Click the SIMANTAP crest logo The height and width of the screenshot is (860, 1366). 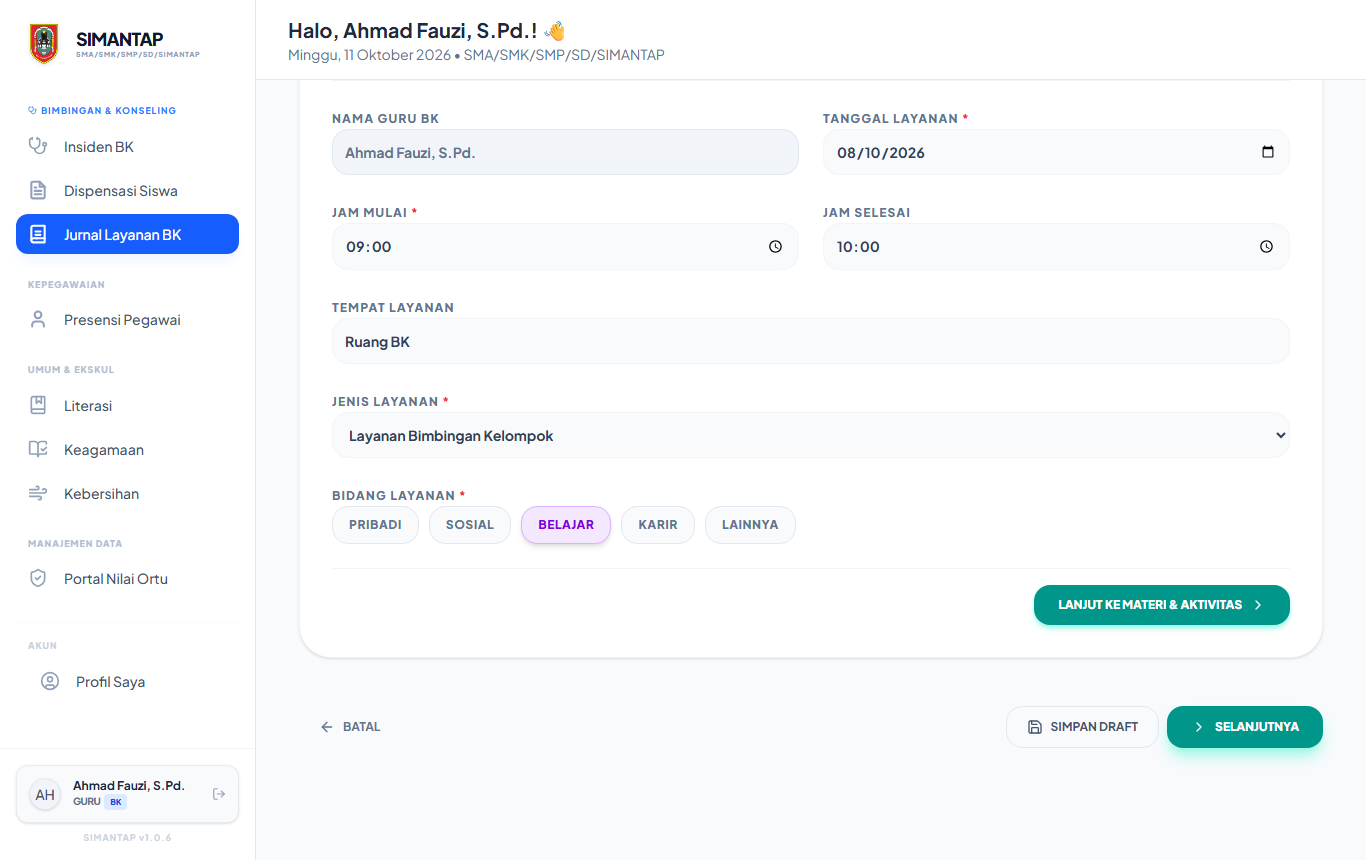[44, 44]
